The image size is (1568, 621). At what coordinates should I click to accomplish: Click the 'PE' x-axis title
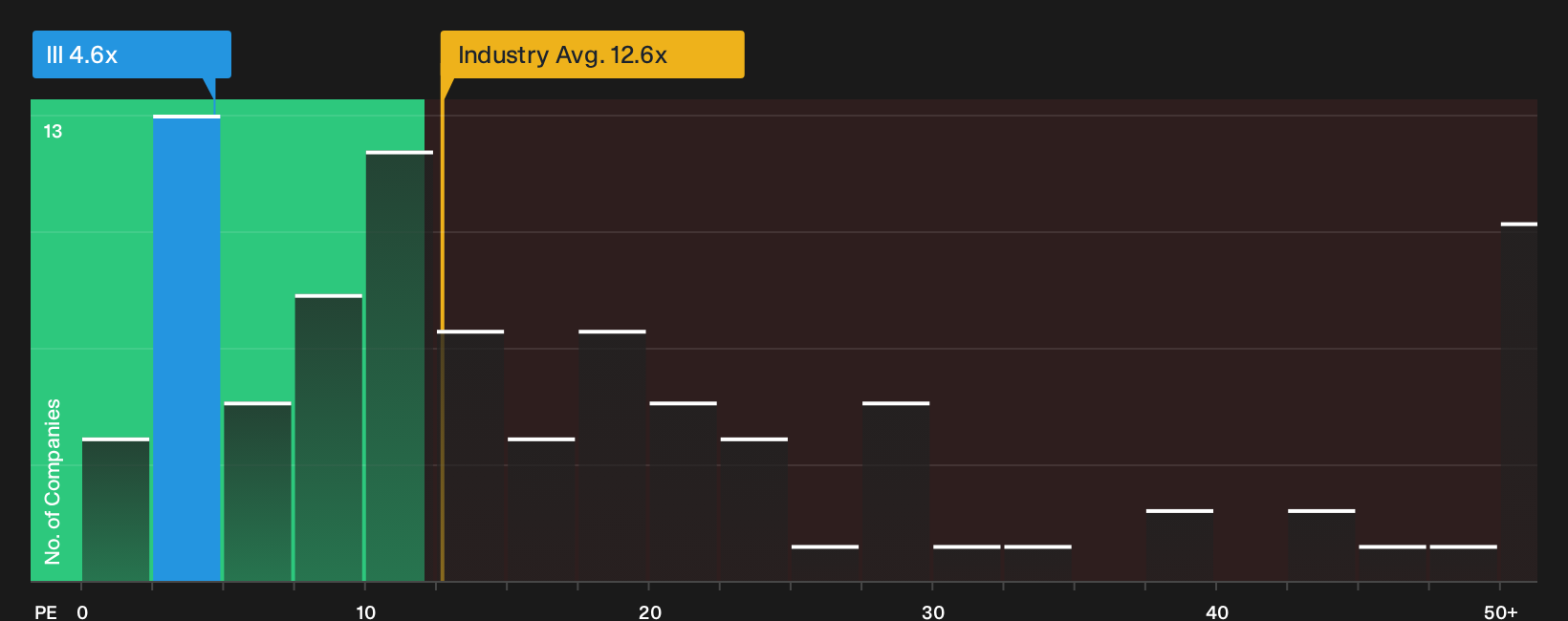(46, 612)
